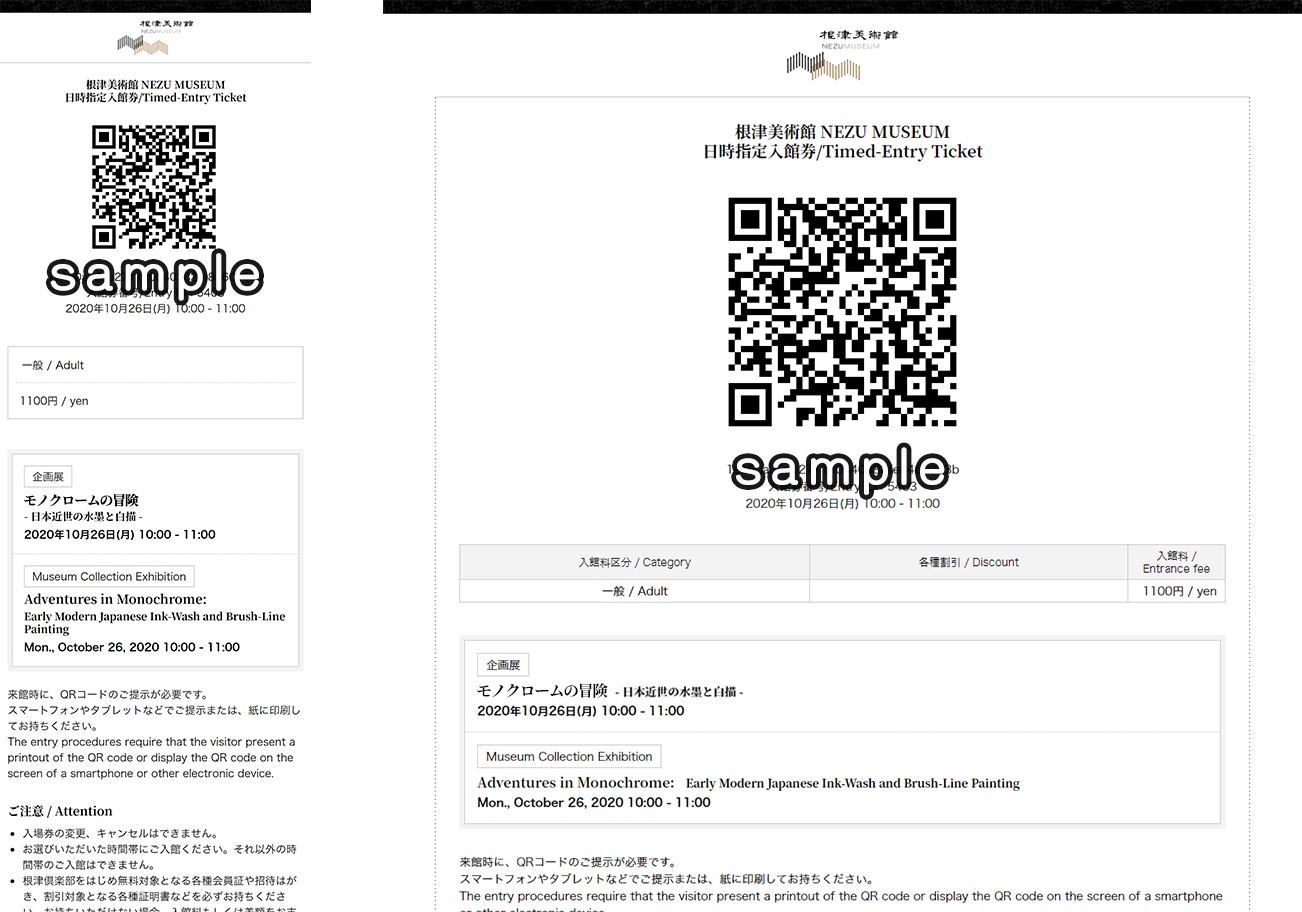
Task: Click the 入館料区分 / Category column header
Action: point(634,562)
